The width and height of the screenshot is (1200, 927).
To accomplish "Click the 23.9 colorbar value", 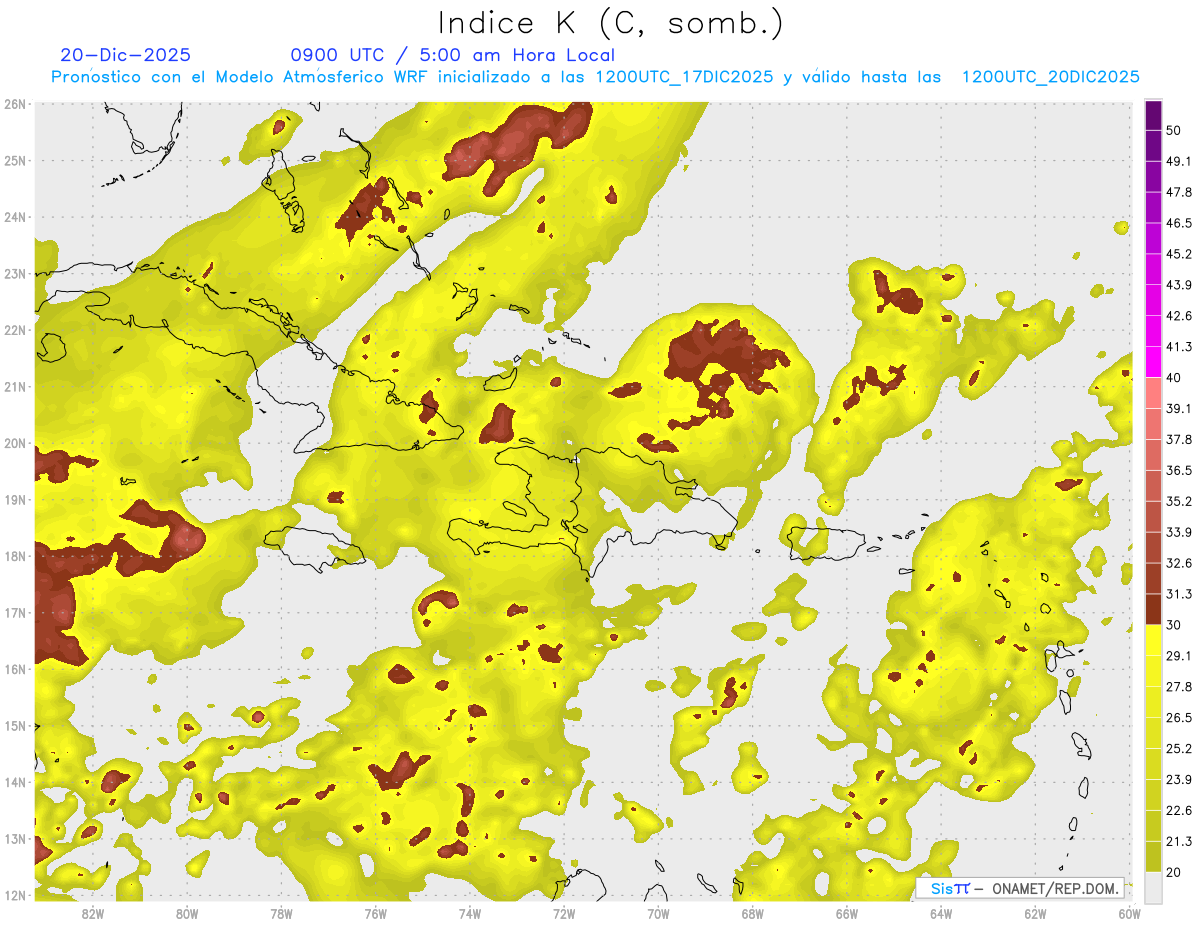I will (1179, 780).
